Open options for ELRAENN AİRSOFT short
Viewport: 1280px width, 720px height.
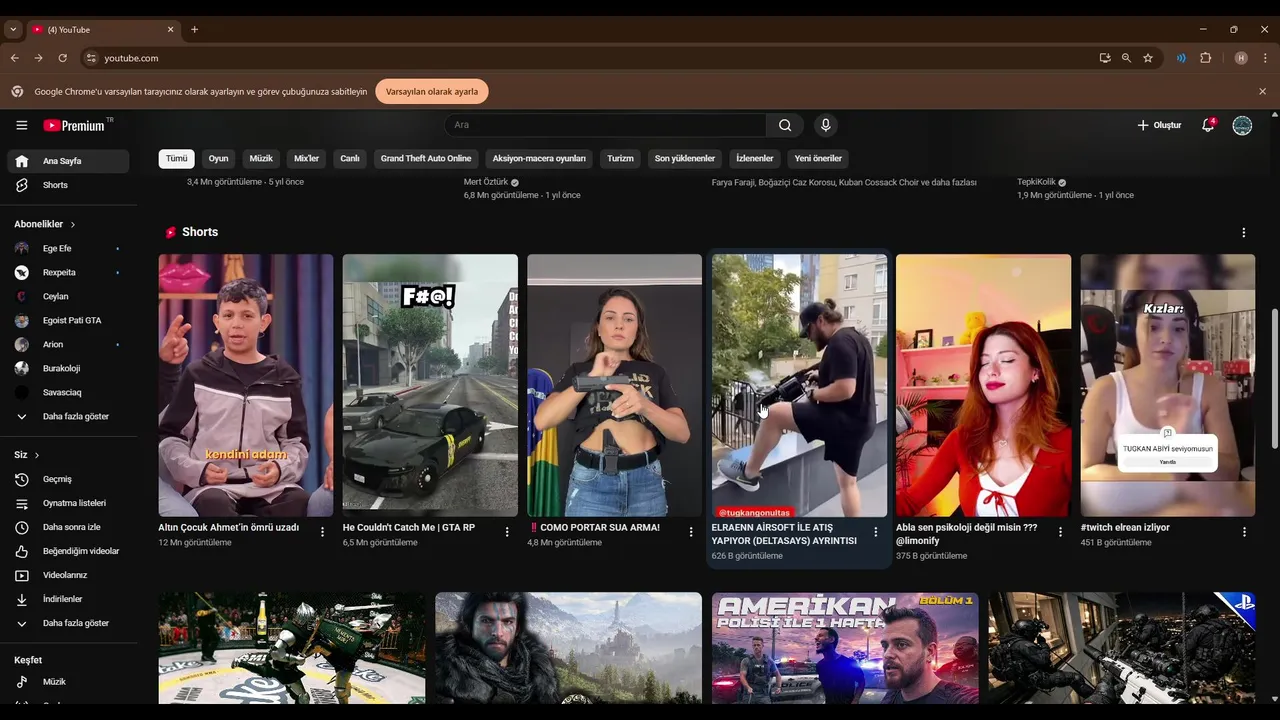tap(876, 532)
